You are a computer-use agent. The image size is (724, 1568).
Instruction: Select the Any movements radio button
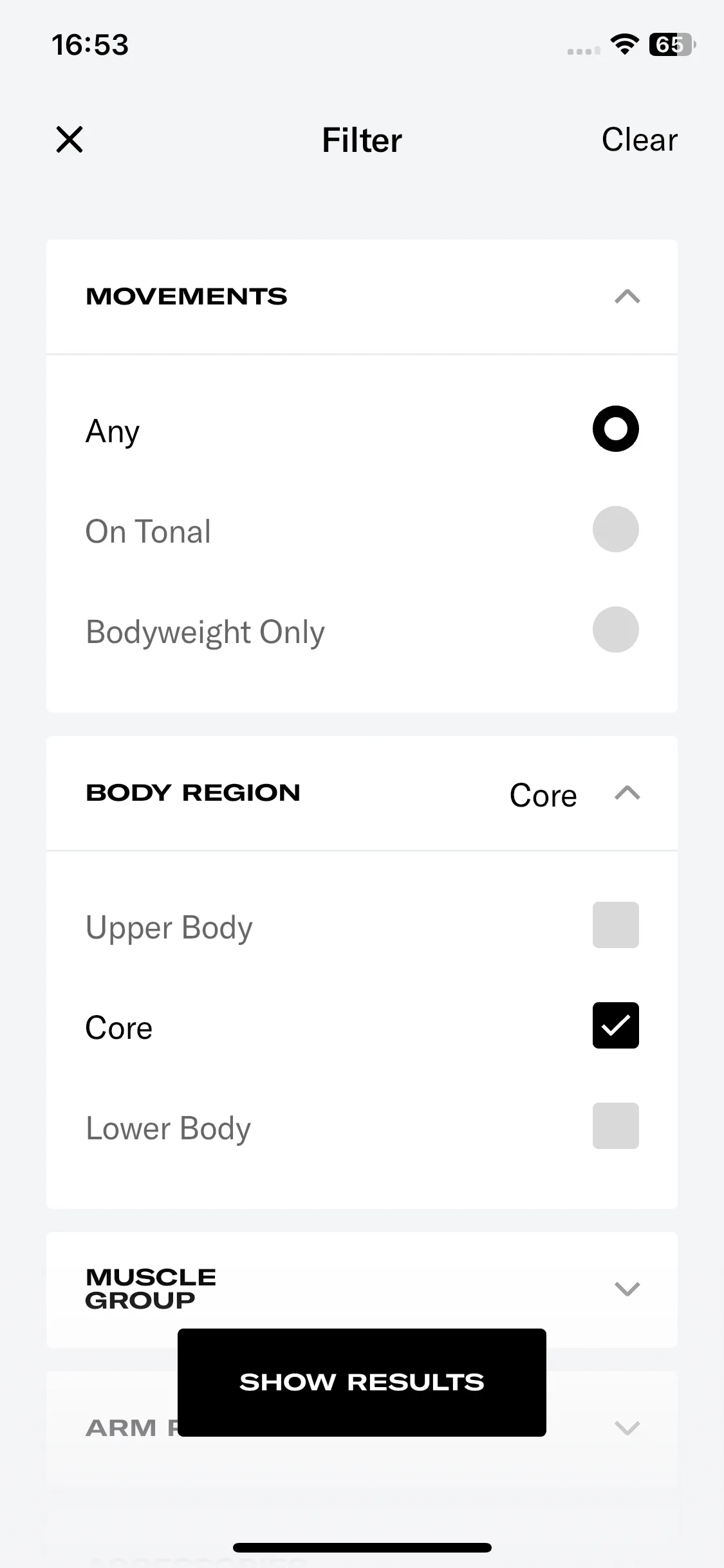615,429
